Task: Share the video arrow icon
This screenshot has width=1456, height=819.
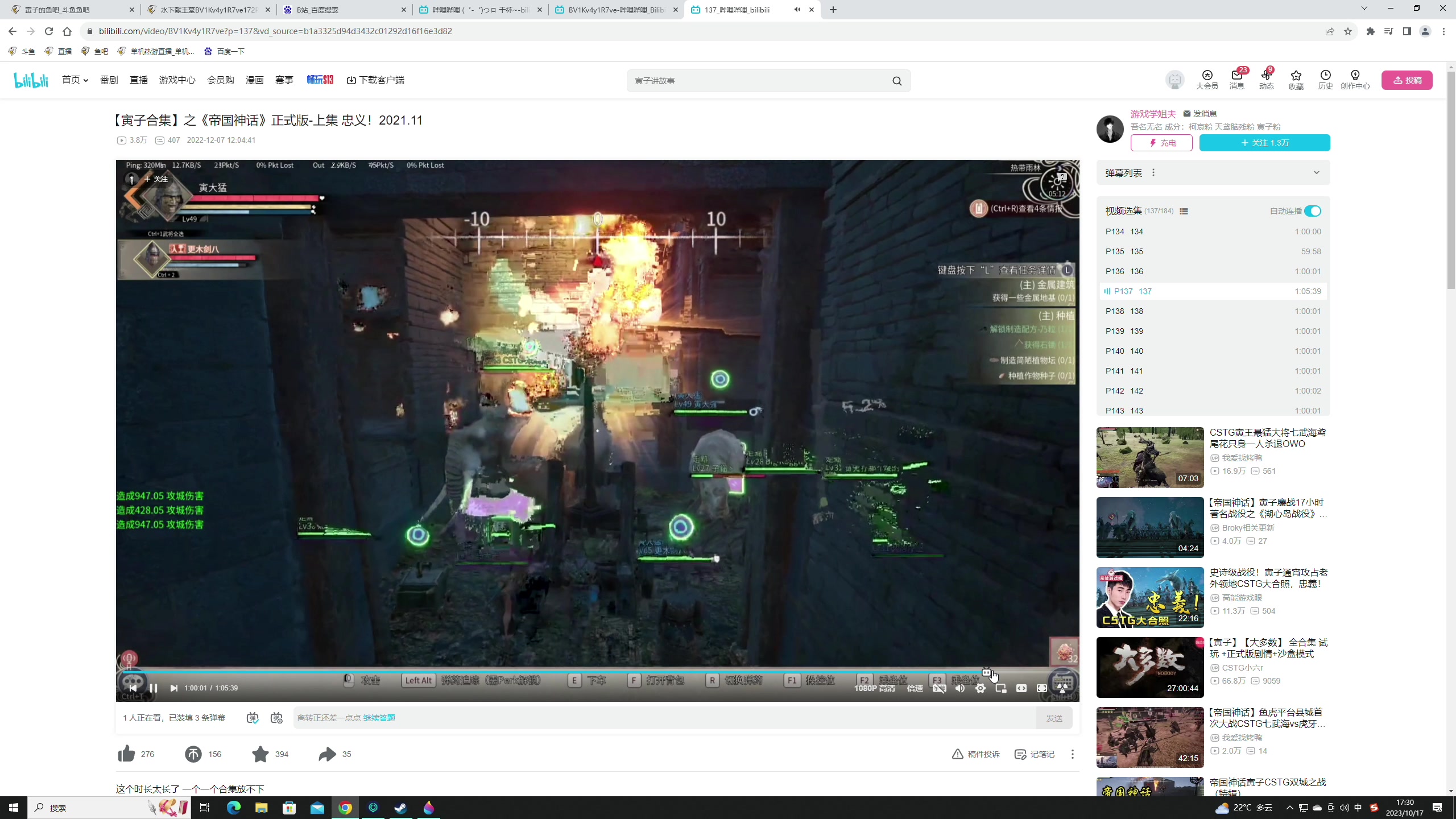Action: [327, 754]
